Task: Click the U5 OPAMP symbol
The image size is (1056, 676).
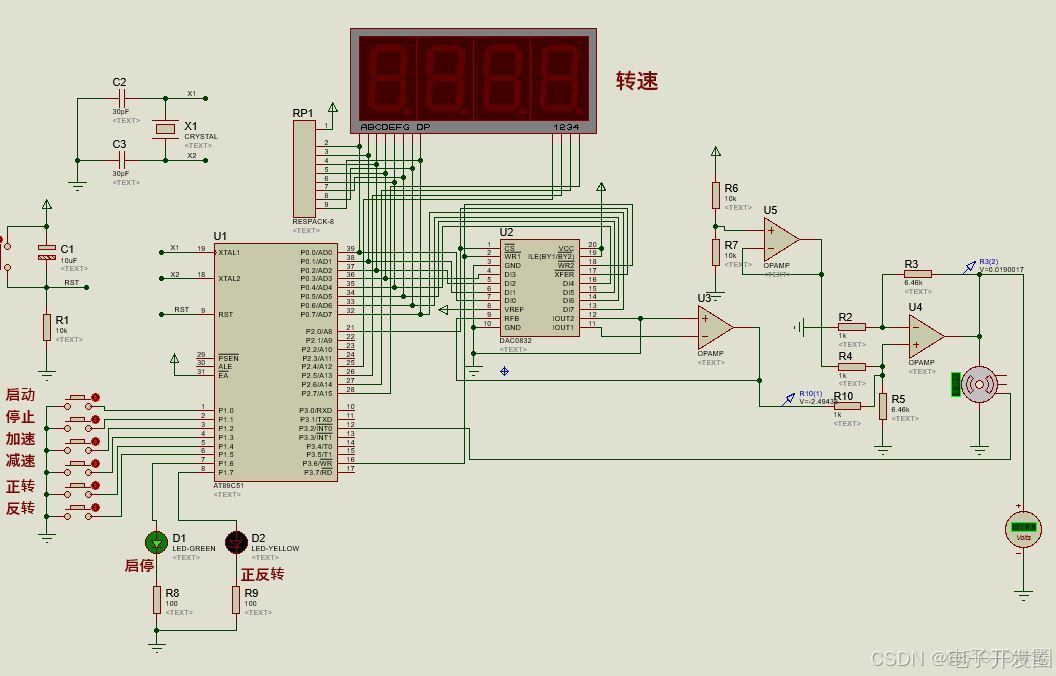Action: 780,240
